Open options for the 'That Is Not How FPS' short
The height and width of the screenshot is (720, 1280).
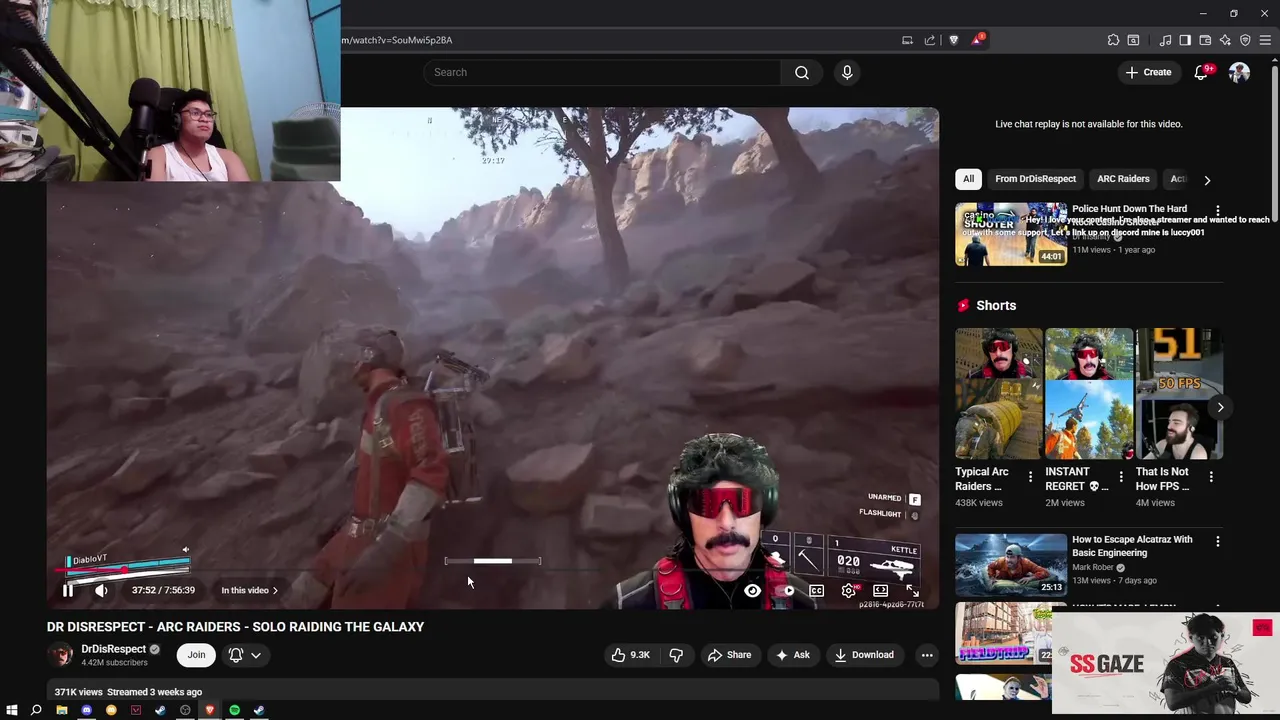click(1211, 477)
